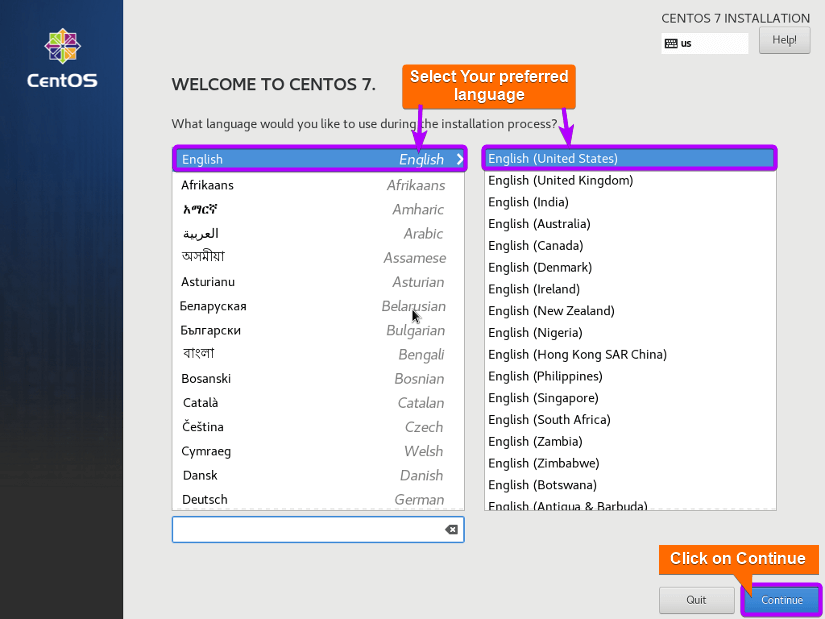
Task: Choose English (India) locale
Action: [630, 202]
